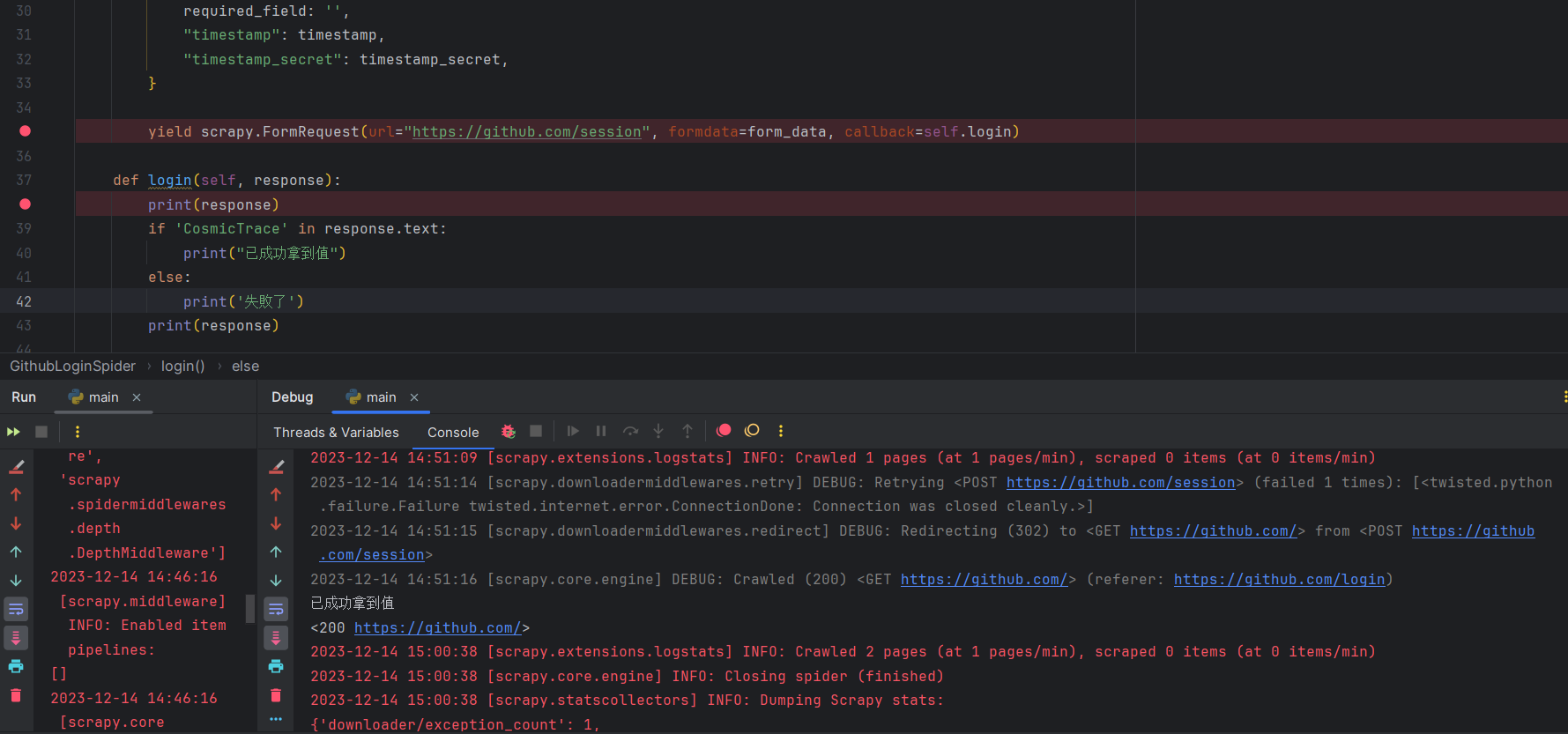Open the debugger Console tab
This screenshot has height=734, width=1568.
453,433
